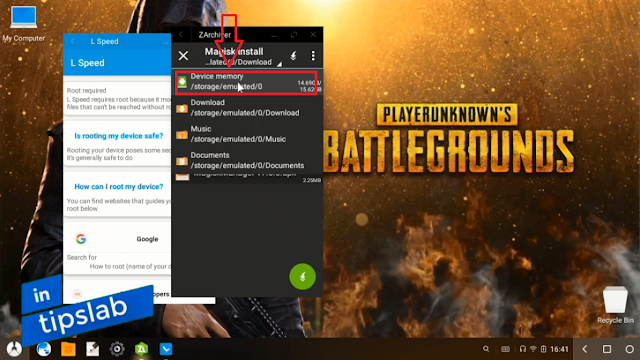Click the Download folder orange icon
The height and width of the screenshot is (360, 640).
point(182,108)
